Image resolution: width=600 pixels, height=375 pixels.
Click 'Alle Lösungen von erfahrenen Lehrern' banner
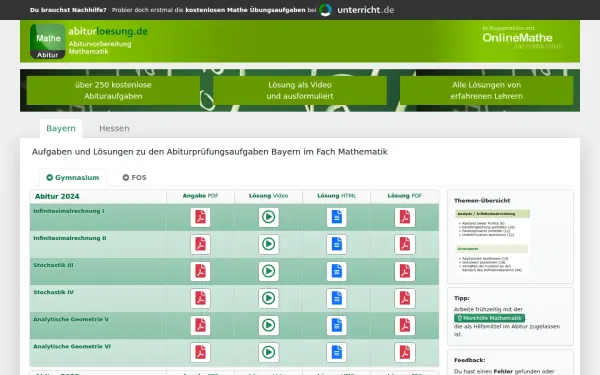point(486,90)
